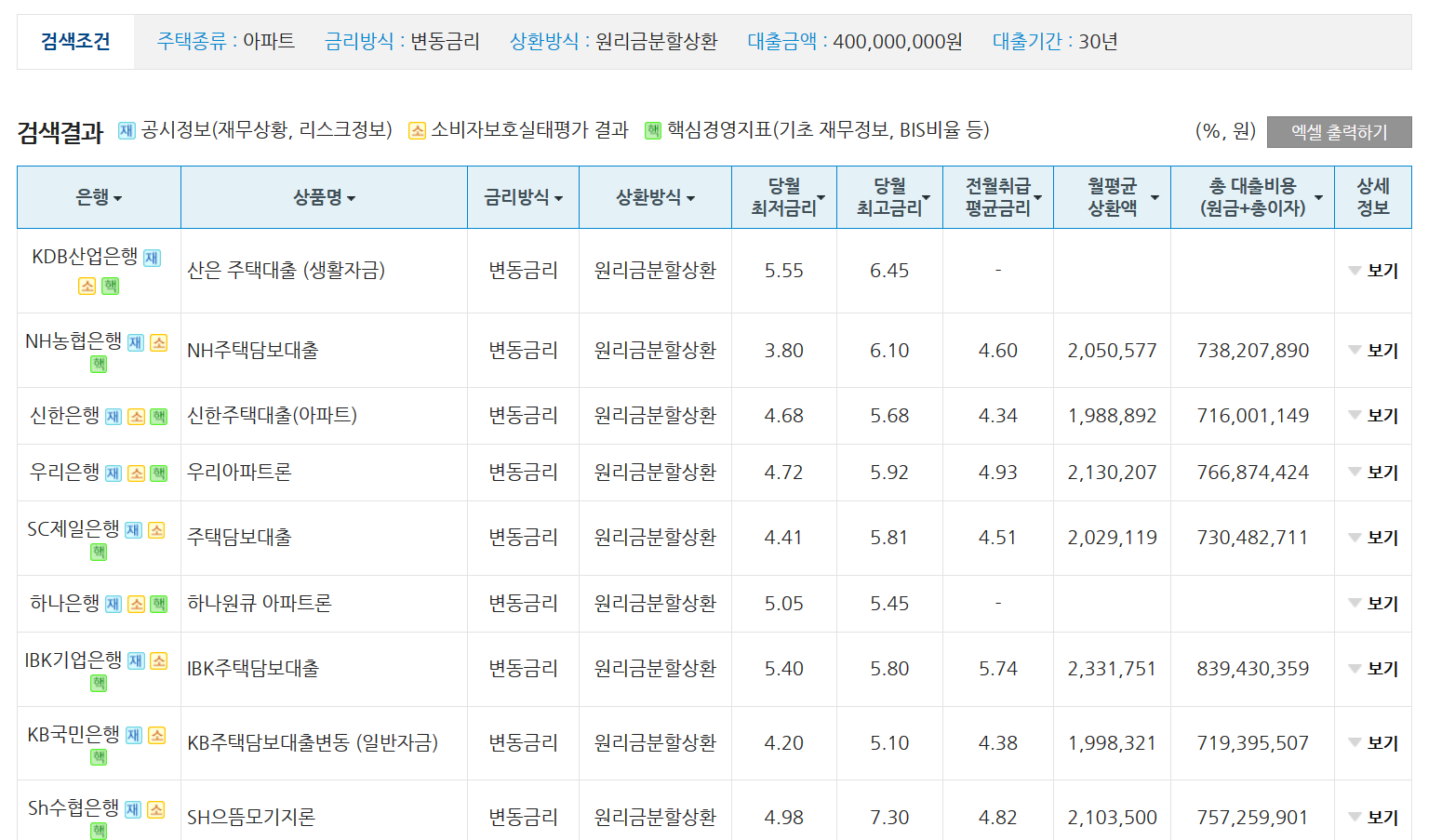Open 우리은행 핵 key indicators icon
1455x840 pixels.
click(159, 473)
